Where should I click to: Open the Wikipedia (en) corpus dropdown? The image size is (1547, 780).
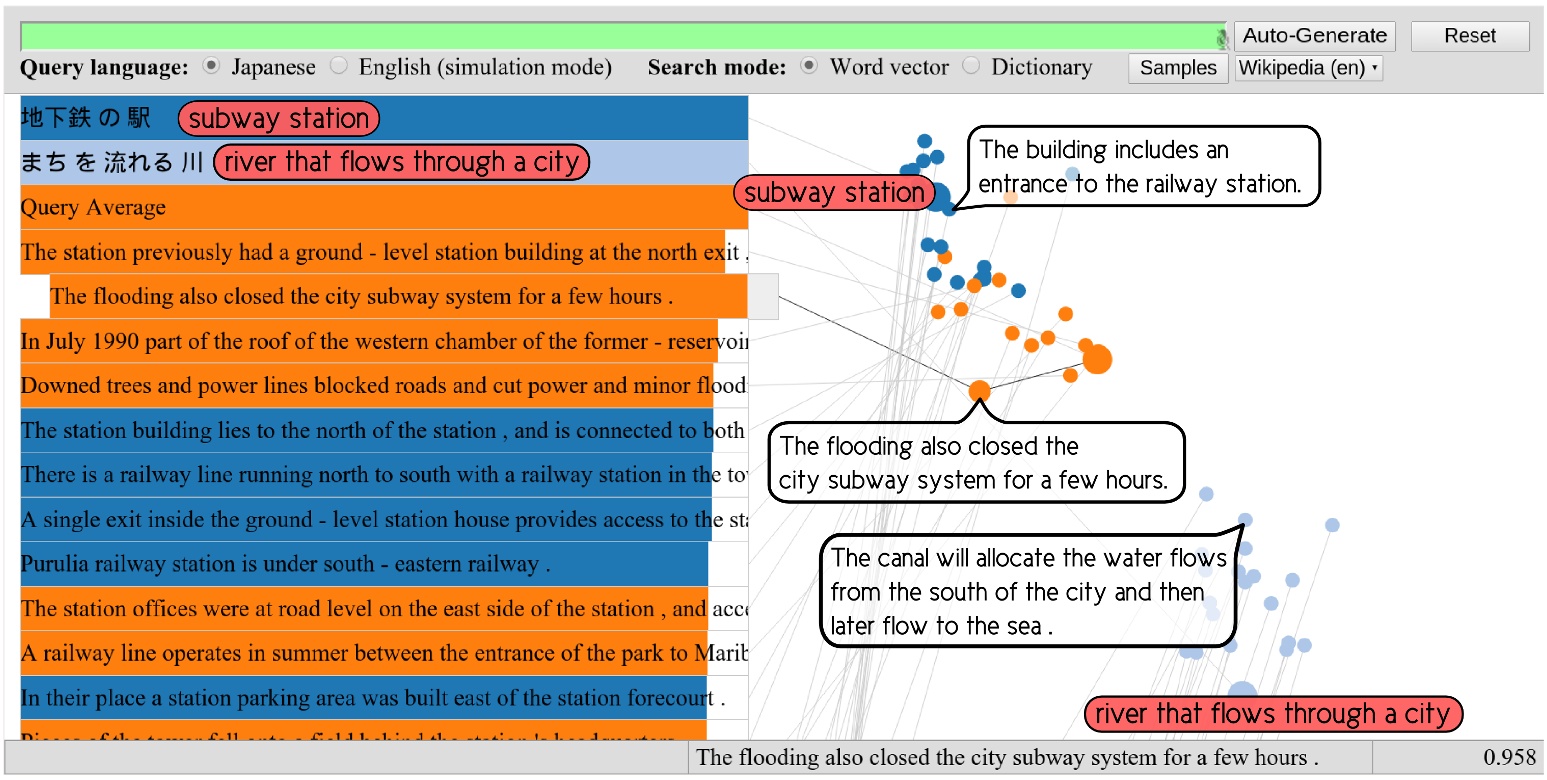tap(1308, 67)
